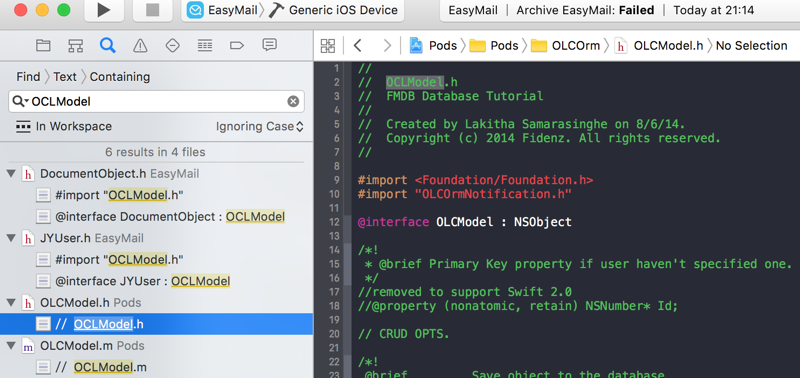Collapse the OLCModel.m results group
The image size is (800, 378).
click(11, 345)
